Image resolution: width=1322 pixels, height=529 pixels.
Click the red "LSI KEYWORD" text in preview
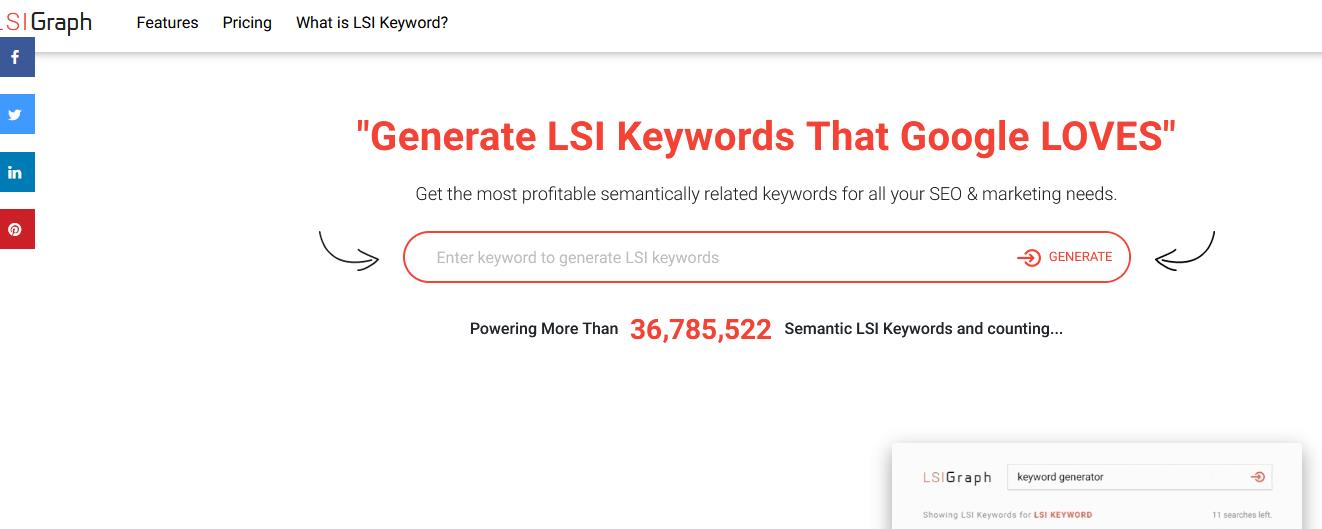coord(1062,515)
